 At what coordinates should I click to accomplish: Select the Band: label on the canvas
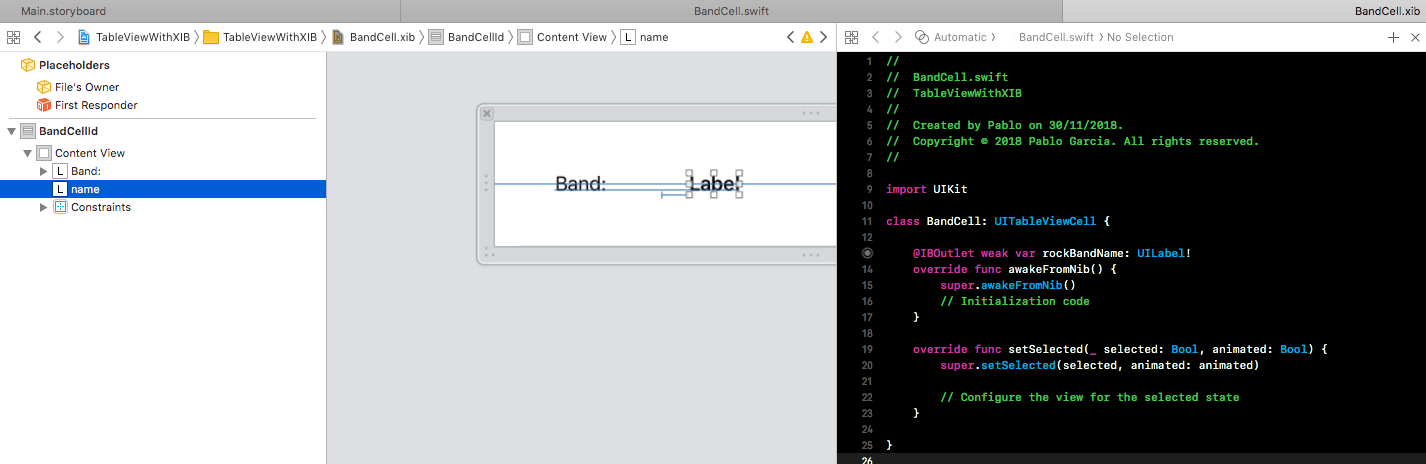coord(581,184)
